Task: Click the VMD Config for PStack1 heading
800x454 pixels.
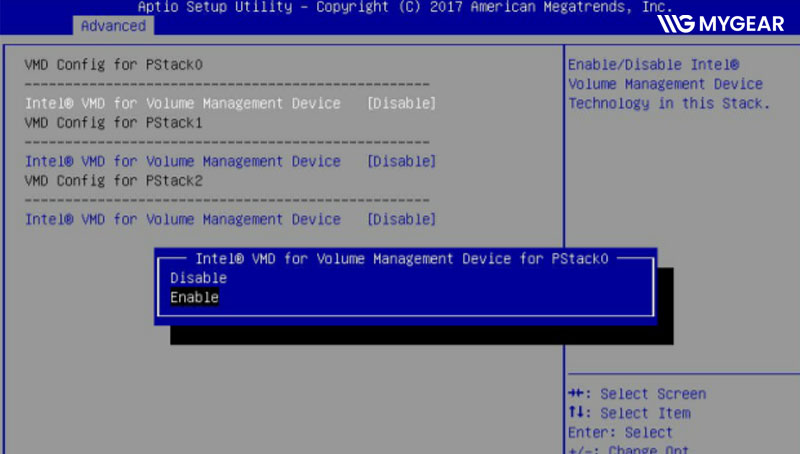Action: point(113,123)
